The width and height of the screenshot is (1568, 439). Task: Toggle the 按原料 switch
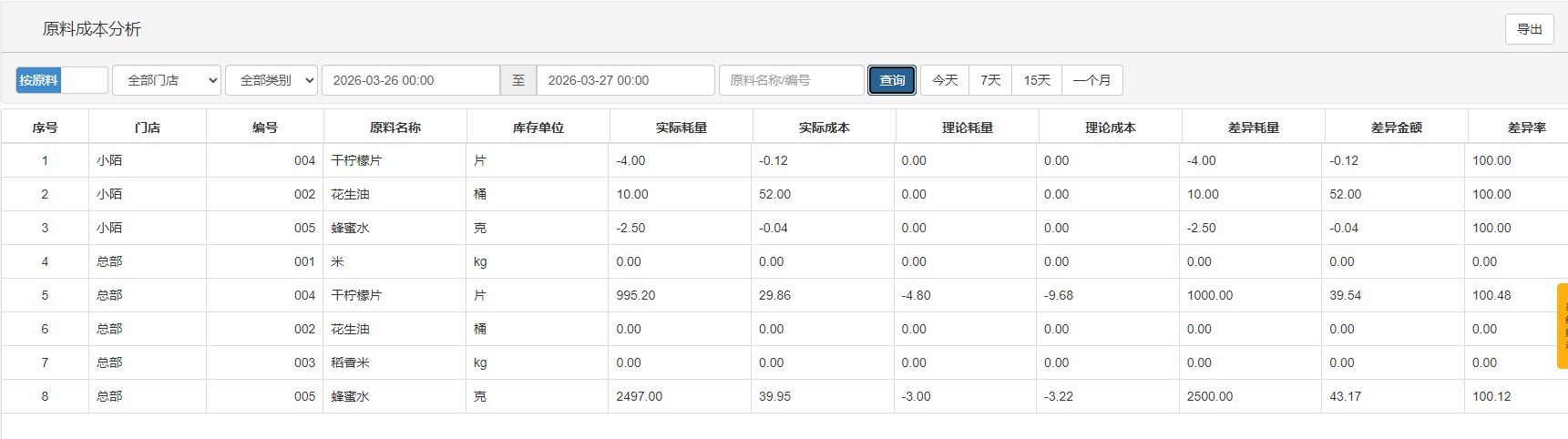point(61,80)
